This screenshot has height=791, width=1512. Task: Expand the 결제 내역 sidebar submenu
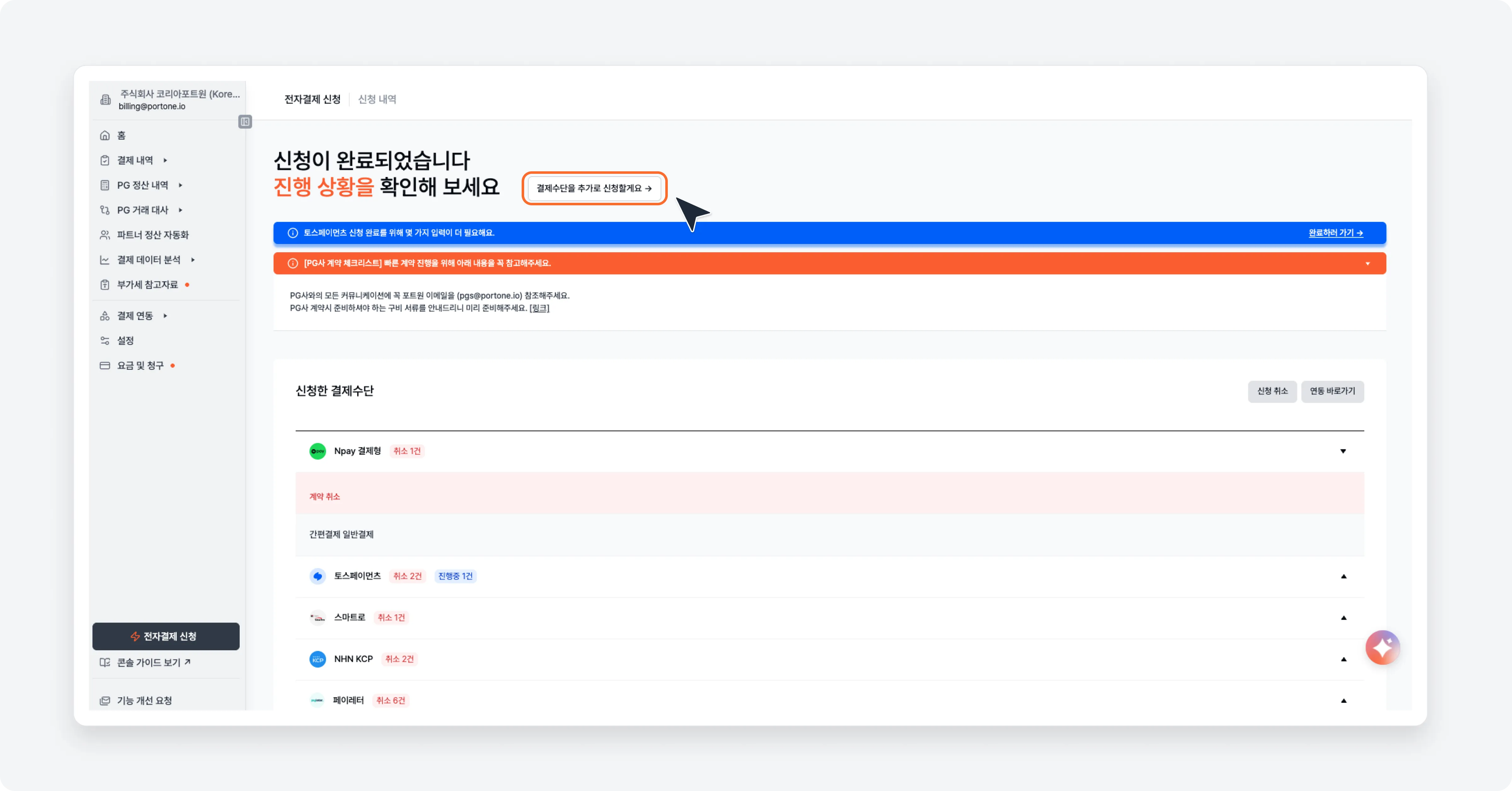click(x=165, y=160)
